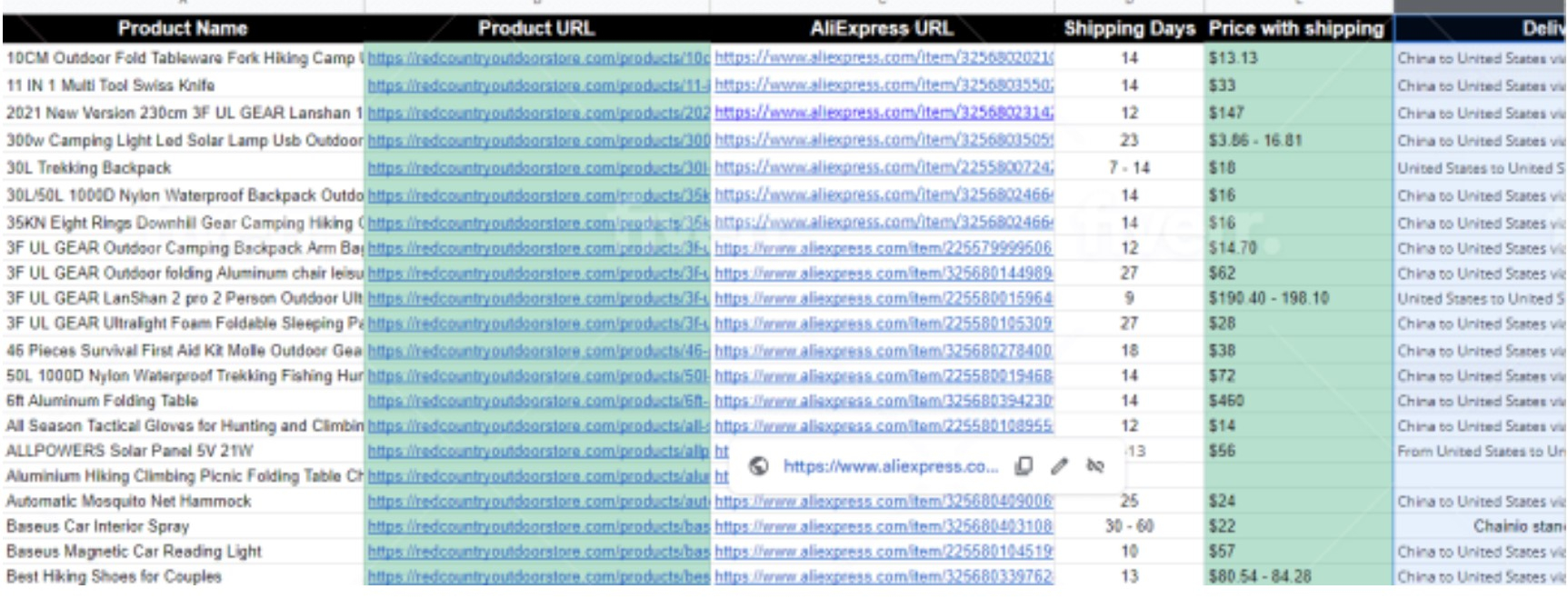Select the ALLPOWERS Solar Panel 5V 21W cell
The width and height of the screenshot is (1568, 599).
tap(182, 451)
